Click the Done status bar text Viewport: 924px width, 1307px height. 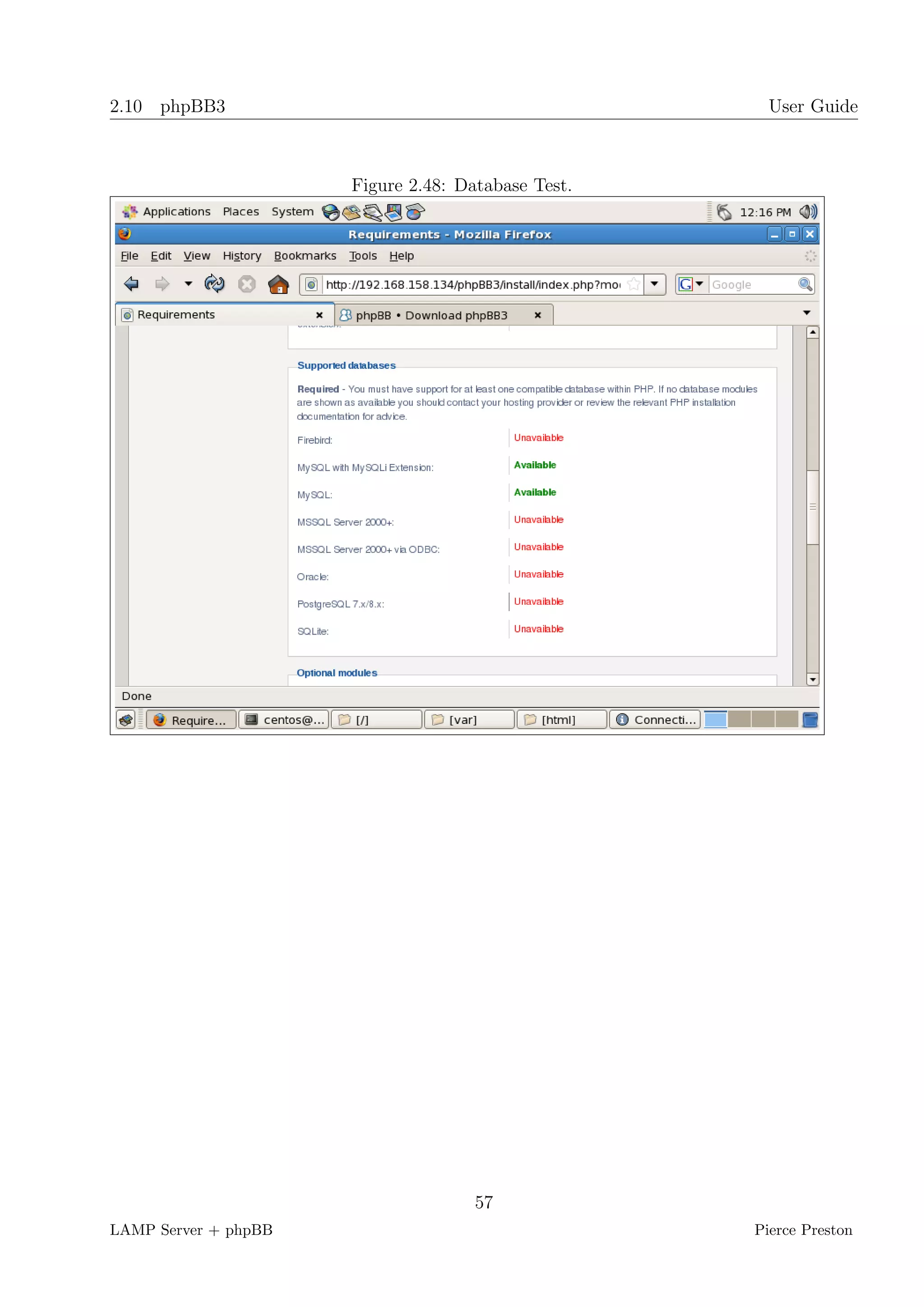click(x=137, y=696)
